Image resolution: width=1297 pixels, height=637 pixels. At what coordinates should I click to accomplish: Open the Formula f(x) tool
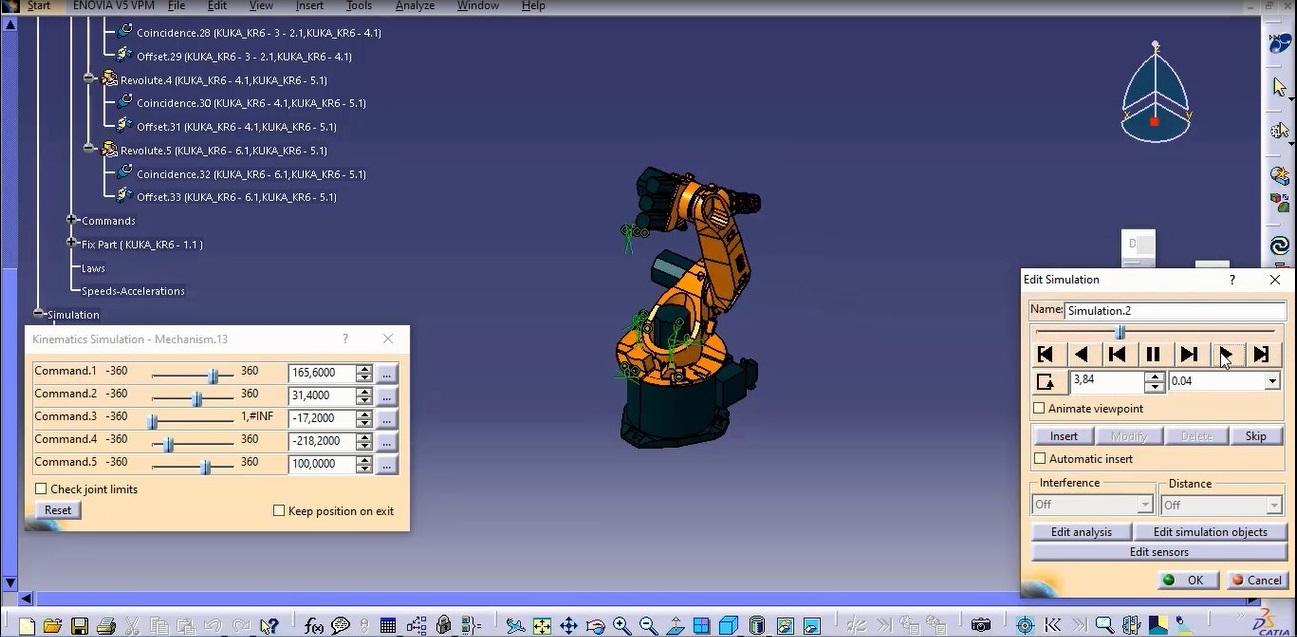click(314, 626)
